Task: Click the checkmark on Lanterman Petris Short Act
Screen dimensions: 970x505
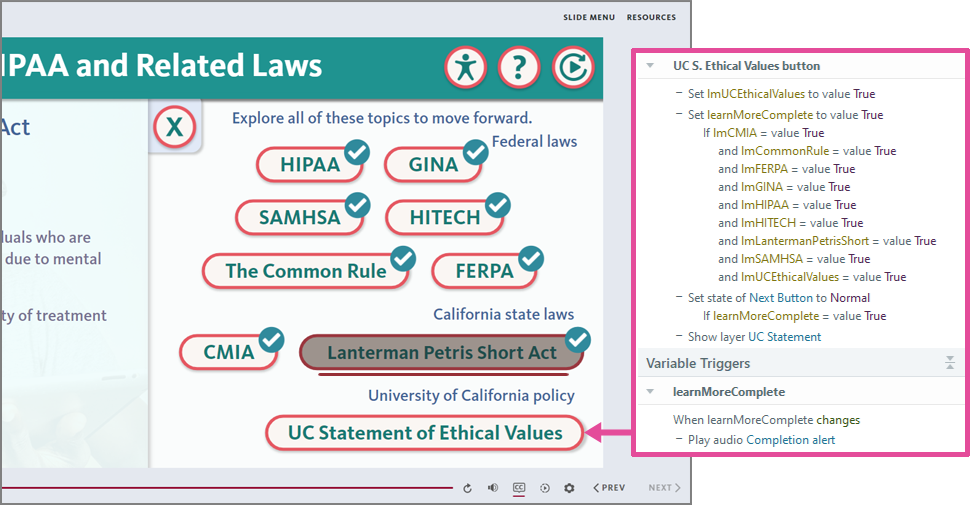Action: (x=578, y=340)
